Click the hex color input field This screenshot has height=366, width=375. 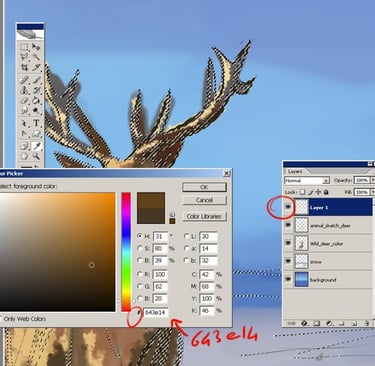pyautogui.click(x=156, y=312)
